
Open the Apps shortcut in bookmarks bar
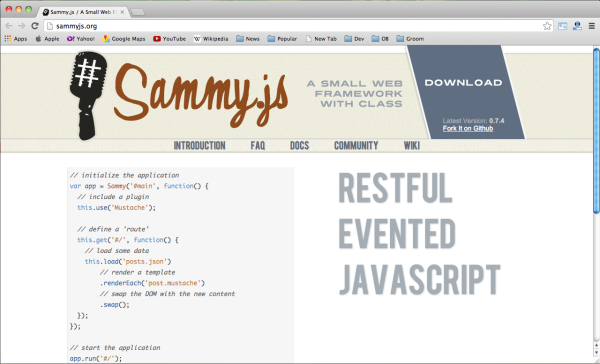16,39
